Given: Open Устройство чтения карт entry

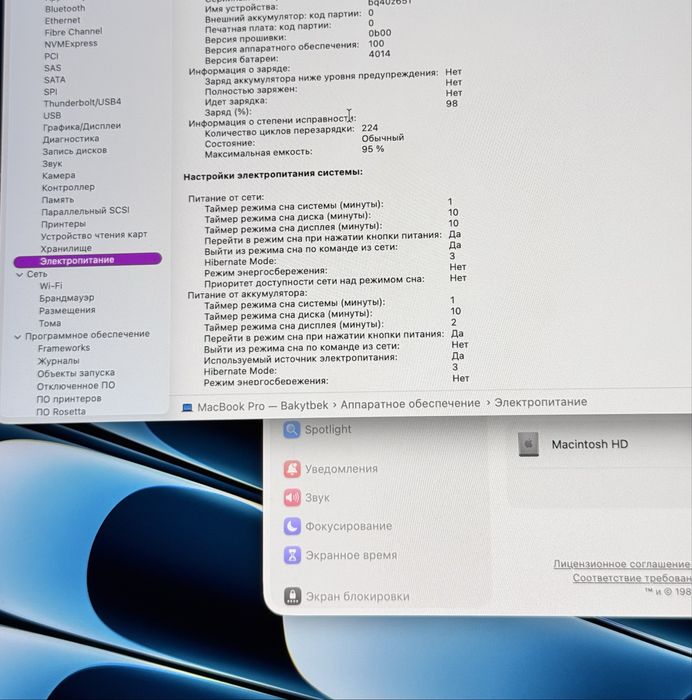Looking at the screenshot, I should tap(94, 235).
